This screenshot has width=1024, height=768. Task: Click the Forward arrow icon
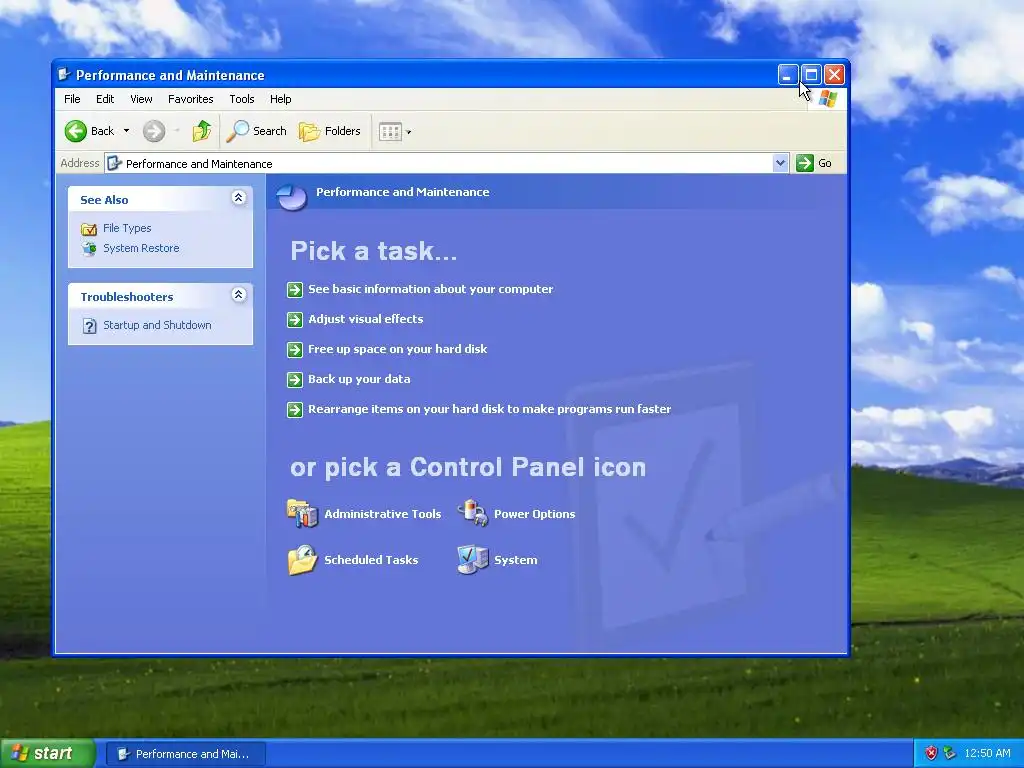click(154, 131)
